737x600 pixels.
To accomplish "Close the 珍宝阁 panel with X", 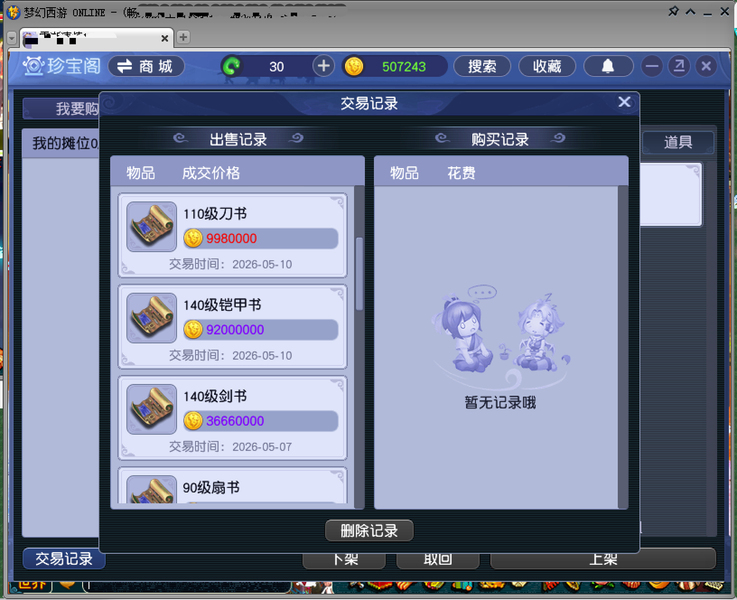I will [x=706, y=66].
